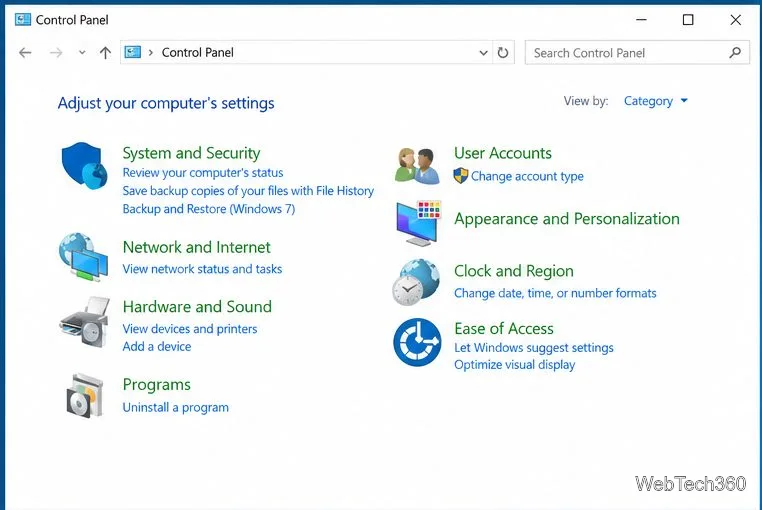Go forward using the forward arrow
This screenshot has width=762, height=510.
pyautogui.click(x=56, y=53)
